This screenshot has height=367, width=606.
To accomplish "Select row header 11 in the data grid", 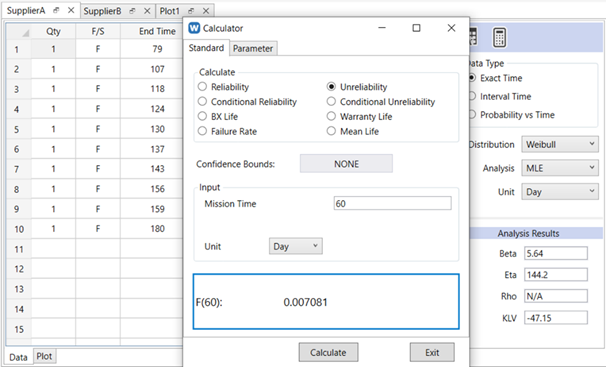I will pos(19,249).
